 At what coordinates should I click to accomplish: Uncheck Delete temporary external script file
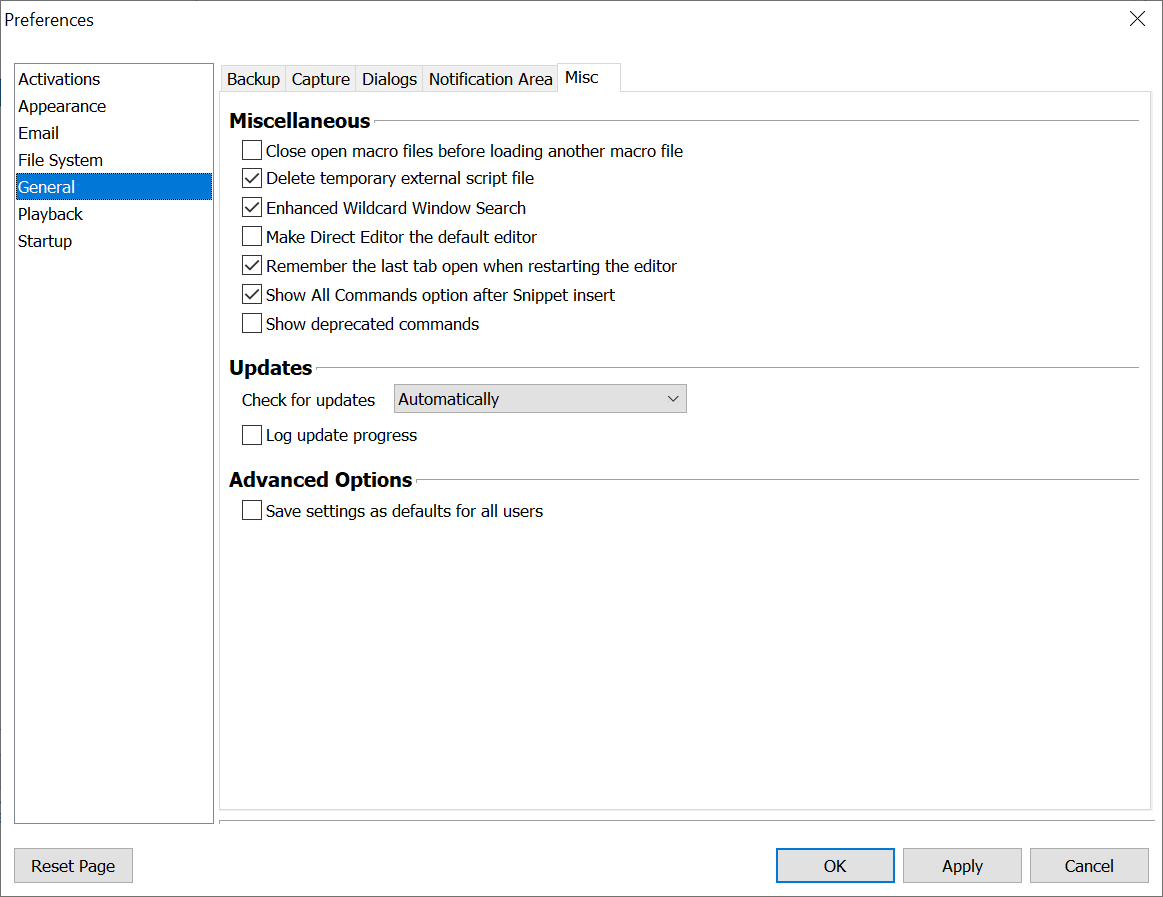(252, 179)
